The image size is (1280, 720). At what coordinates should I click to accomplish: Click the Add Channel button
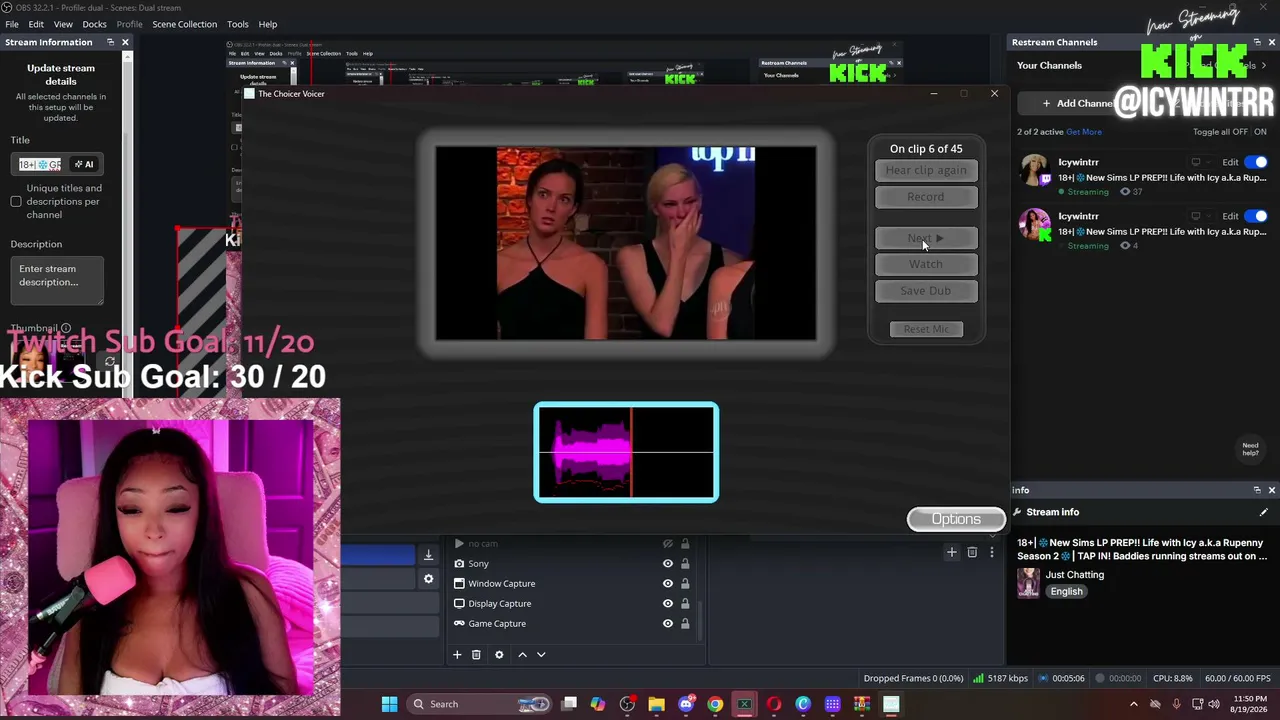tap(1078, 103)
